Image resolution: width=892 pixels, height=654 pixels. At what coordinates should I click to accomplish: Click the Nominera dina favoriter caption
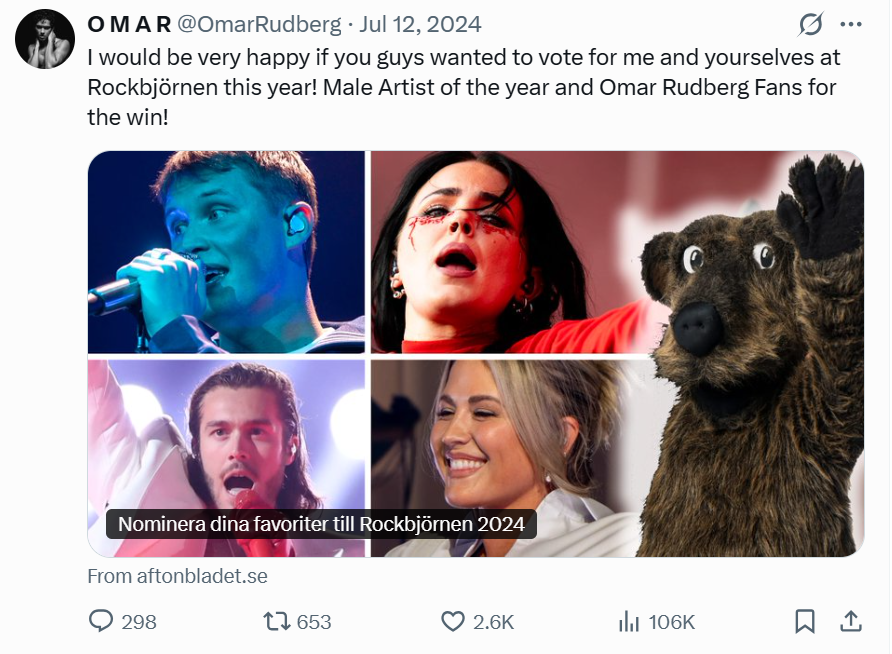click(321, 523)
